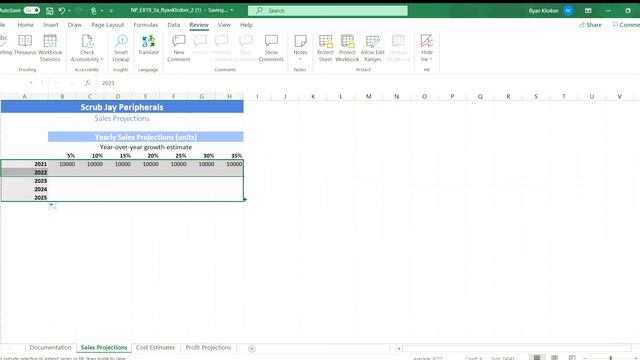Open the Home tab
Screen dimensions: 640x360
pyautogui.click(x=26, y=25)
